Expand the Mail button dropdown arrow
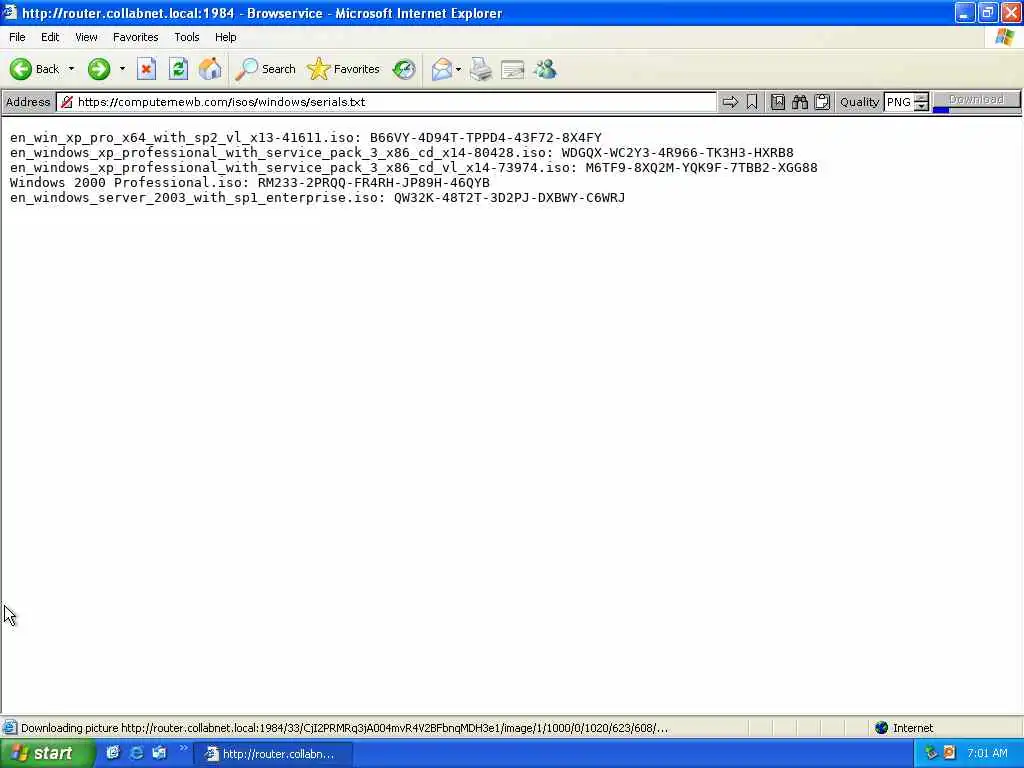Image resolution: width=1024 pixels, height=768 pixels. pos(458,69)
